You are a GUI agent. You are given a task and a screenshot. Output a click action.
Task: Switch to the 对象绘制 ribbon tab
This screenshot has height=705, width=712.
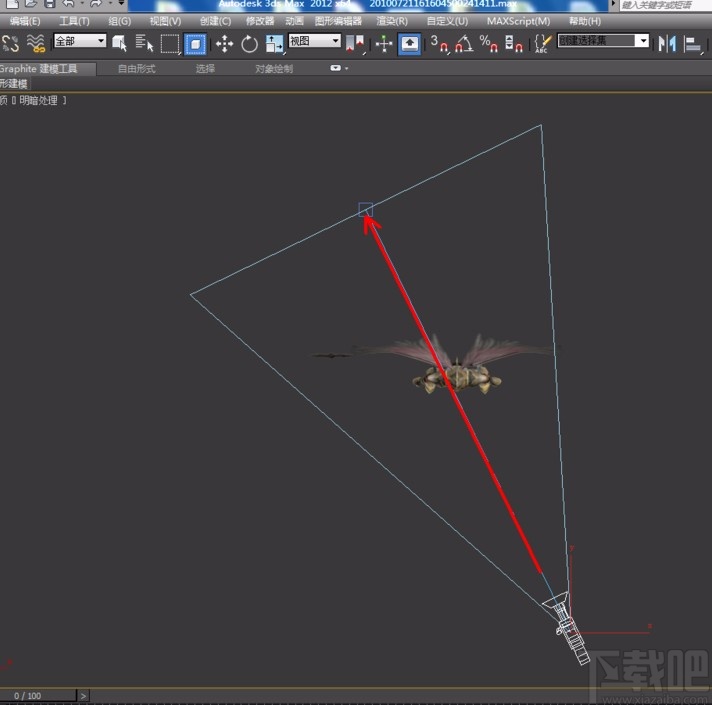tap(274, 69)
